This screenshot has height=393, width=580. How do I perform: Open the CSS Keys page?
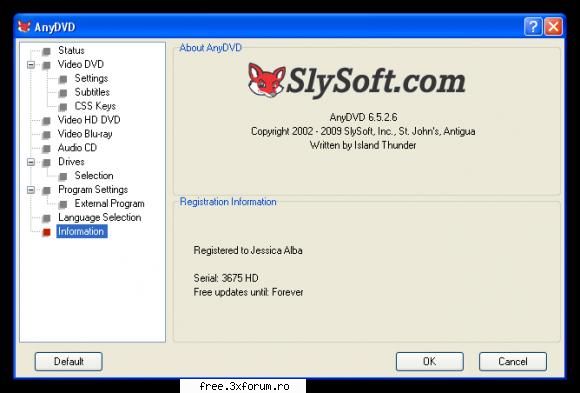pos(95,106)
